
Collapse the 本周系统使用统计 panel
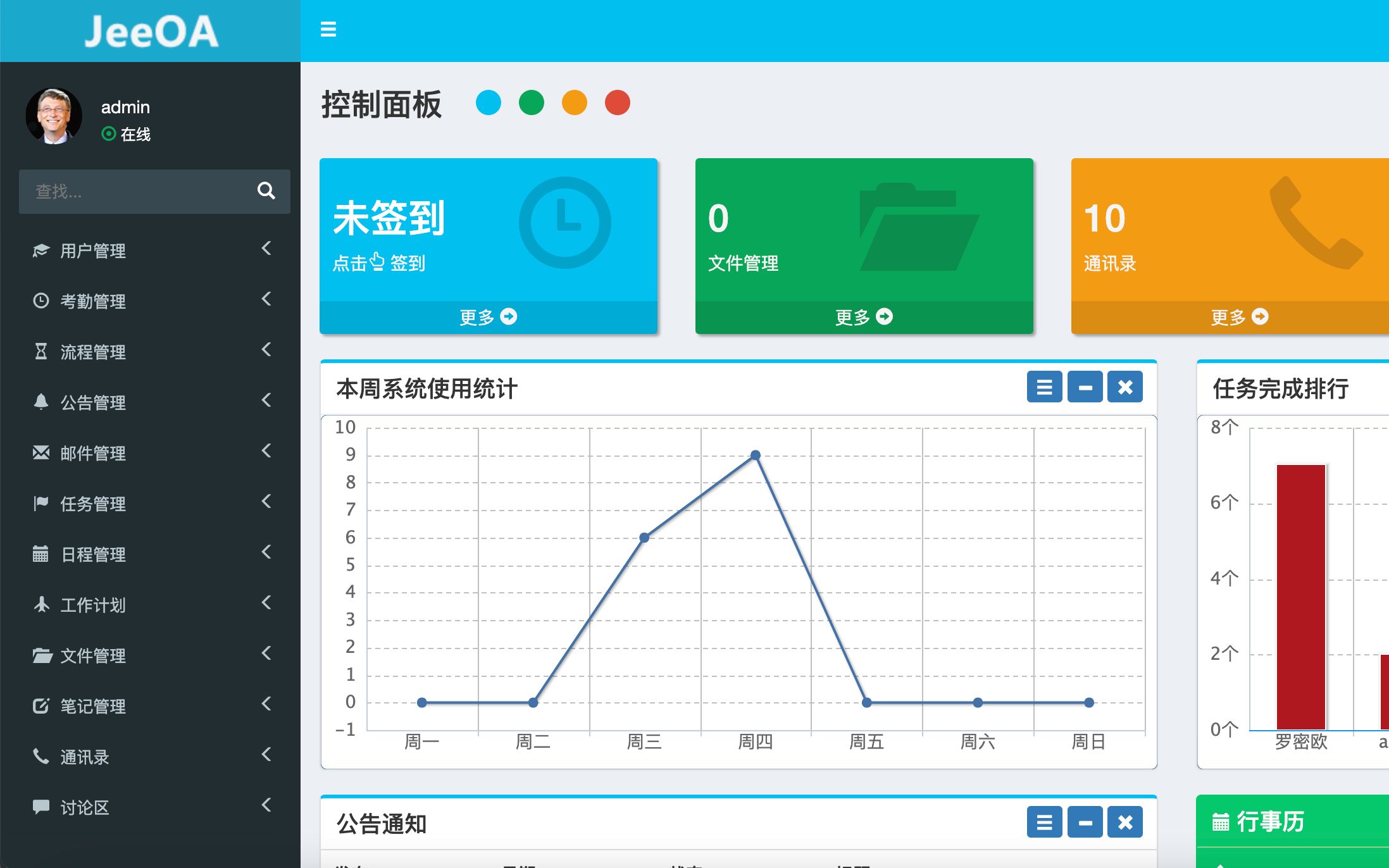[x=1084, y=387]
